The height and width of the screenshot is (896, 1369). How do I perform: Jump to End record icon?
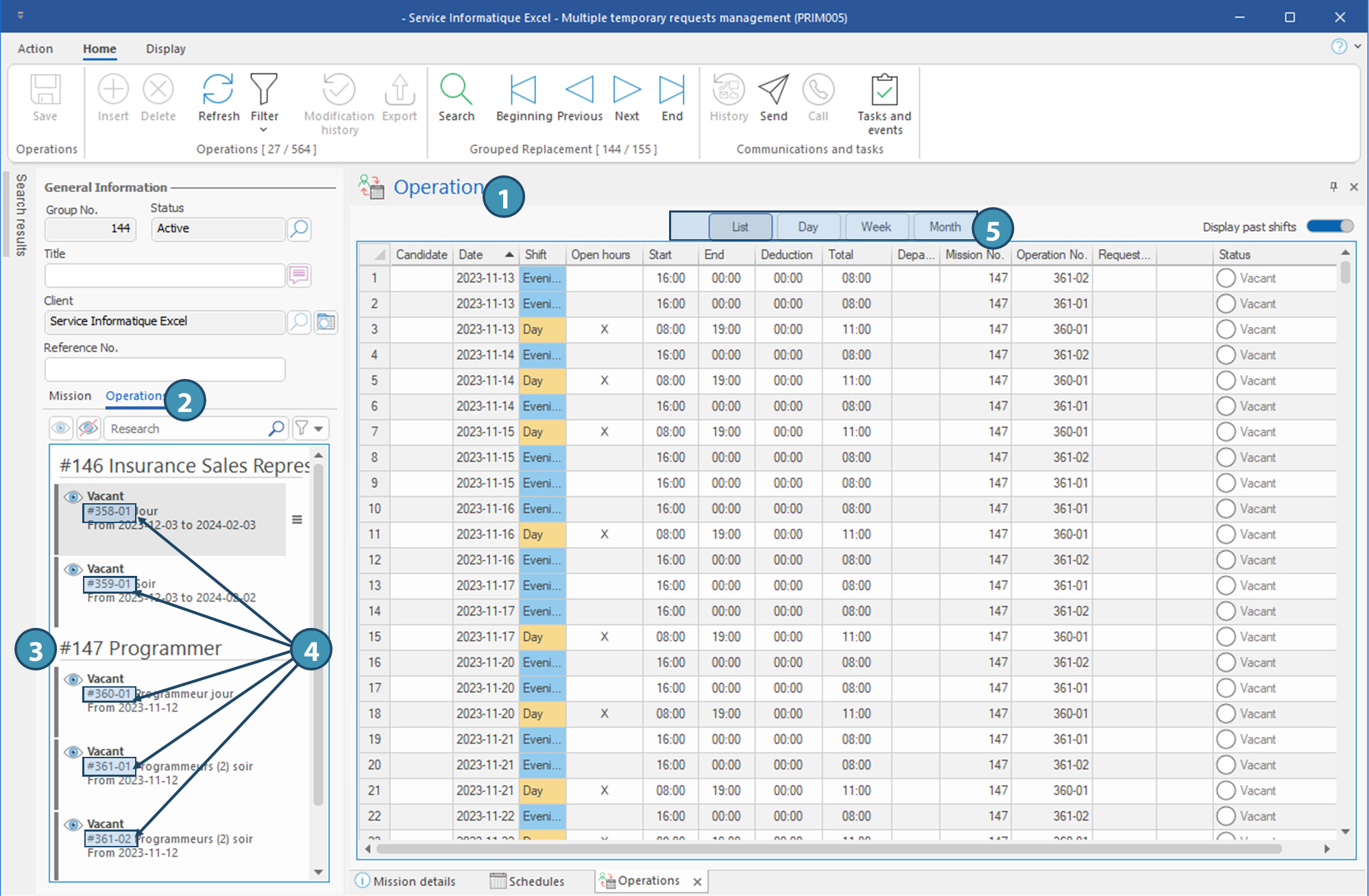tap(671, 90)
